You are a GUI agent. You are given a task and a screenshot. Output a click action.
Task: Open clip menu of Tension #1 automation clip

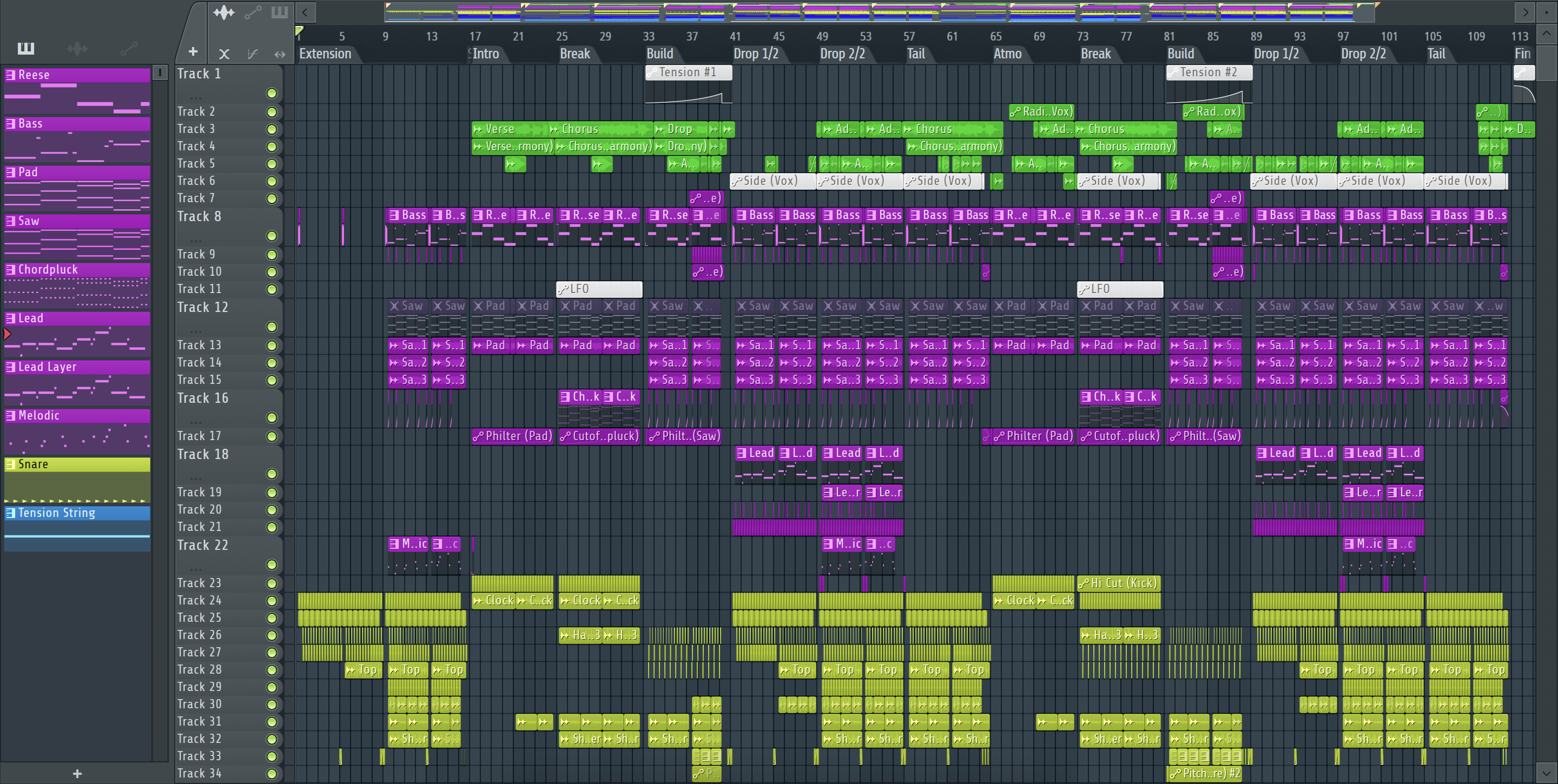[x=652, y=72]
